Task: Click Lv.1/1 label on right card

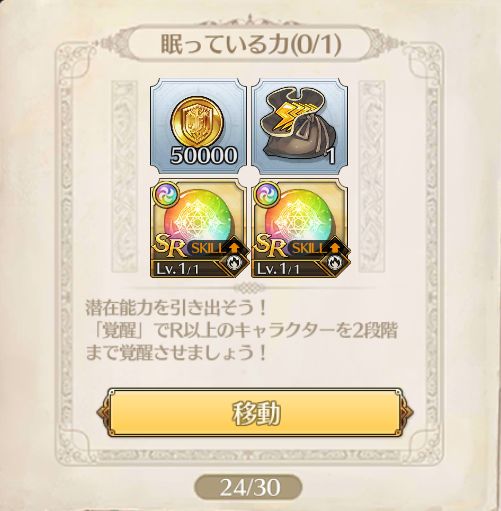Action: [x=279, y=269]
